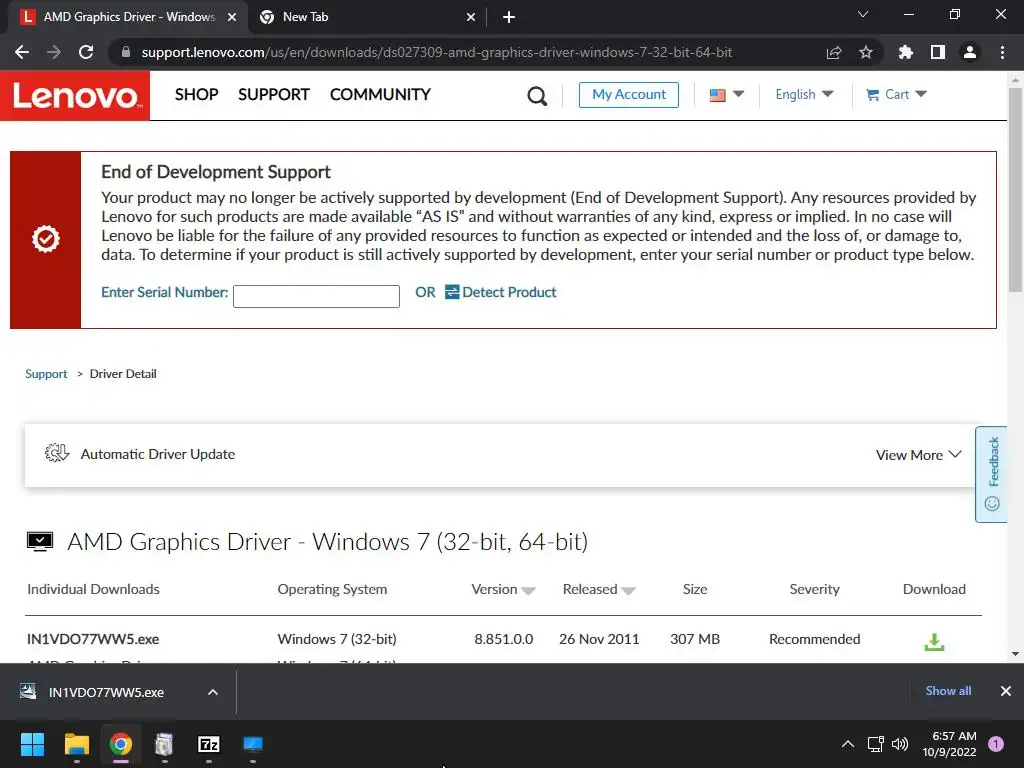Image resolution: width=1024 pixels, height=768 pixels.
Task: Click the Automatic Driver Update label
Action: 157,454
